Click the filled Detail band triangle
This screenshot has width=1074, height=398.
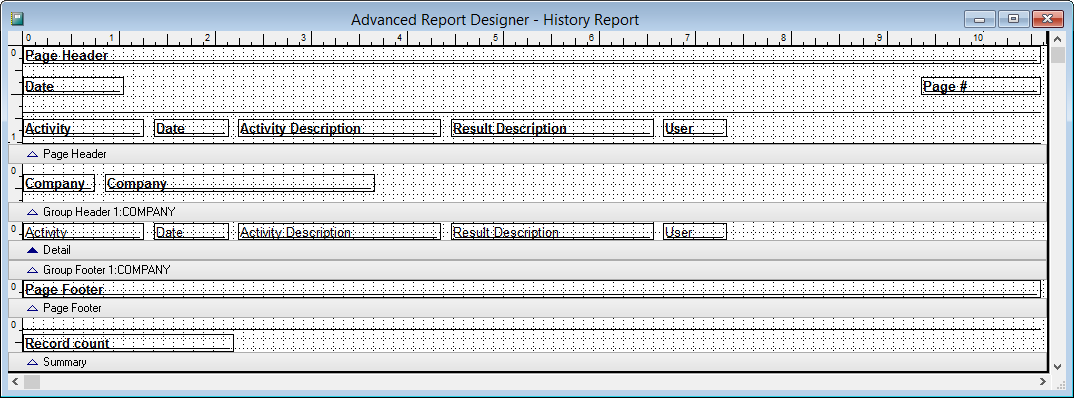[32, 251]
